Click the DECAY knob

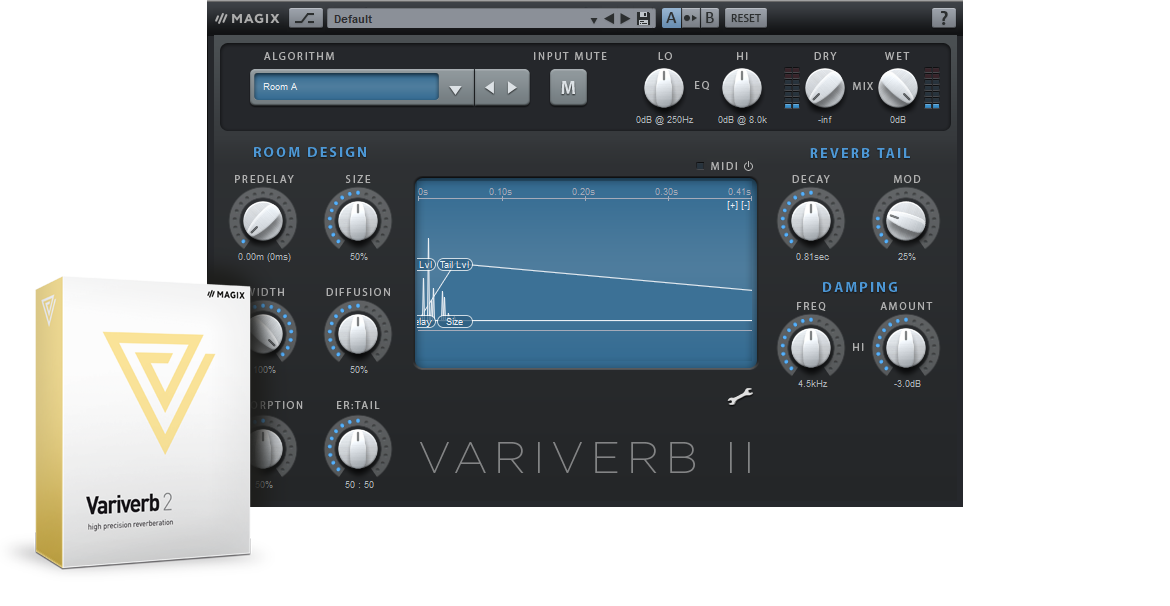(x=810, y=220)
